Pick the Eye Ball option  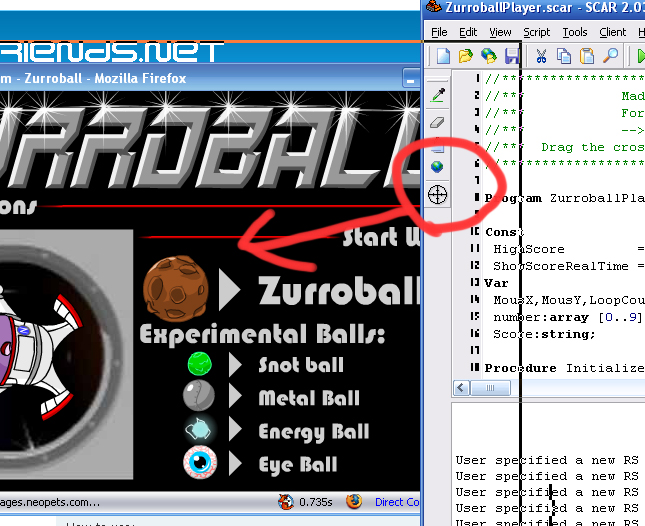pyautogui.click(x=297, y=465)
